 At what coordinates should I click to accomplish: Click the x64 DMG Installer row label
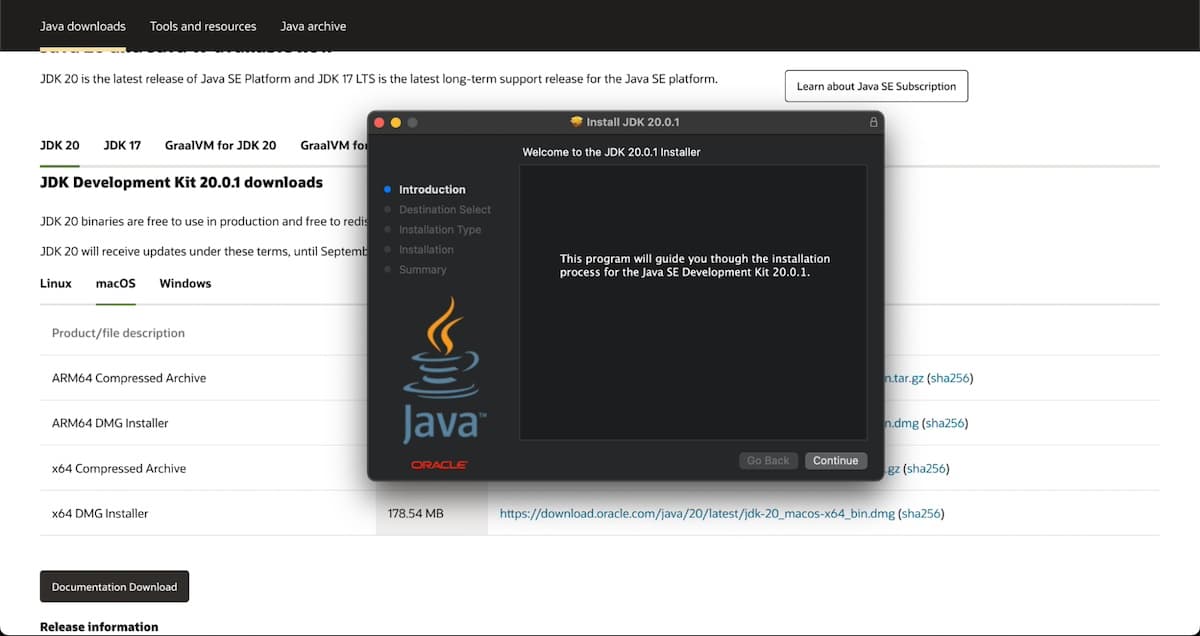click(x=100, y=513)
